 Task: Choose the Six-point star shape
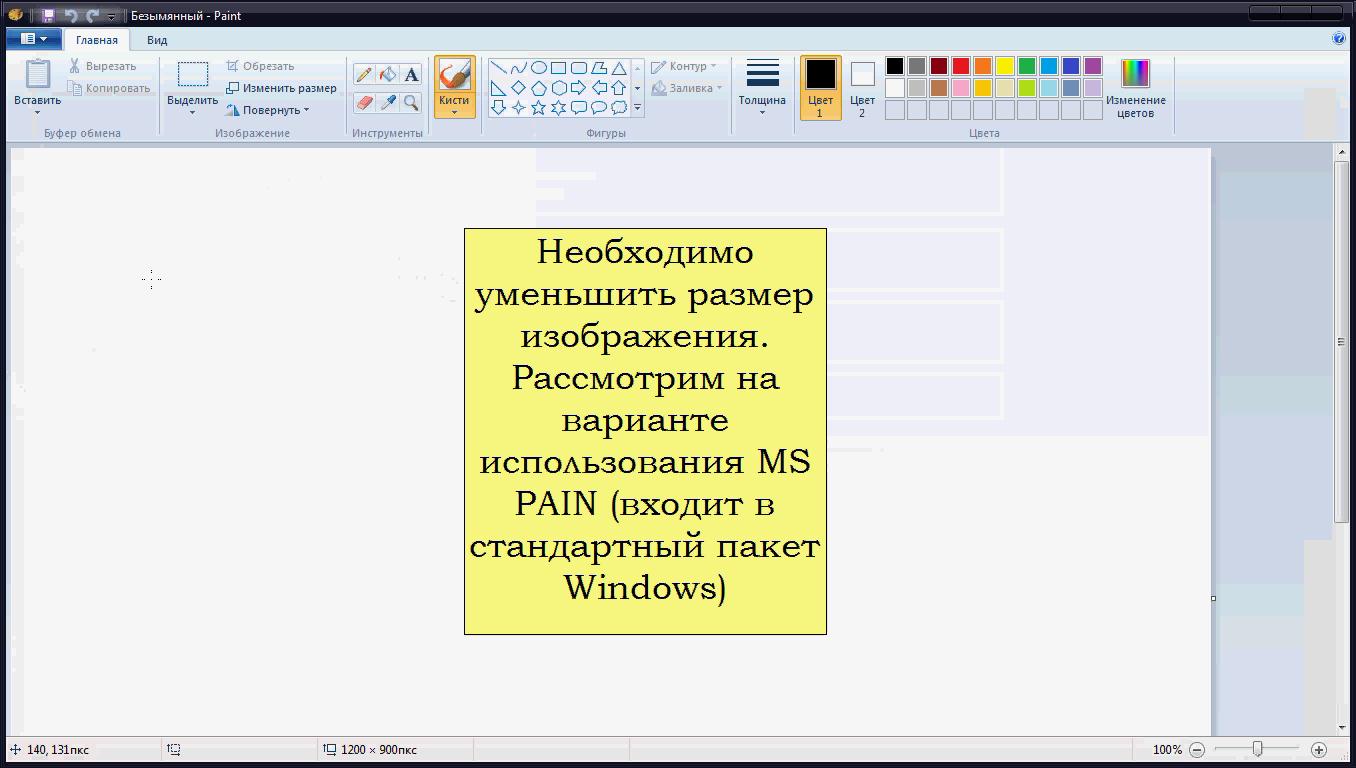point(558,107)
